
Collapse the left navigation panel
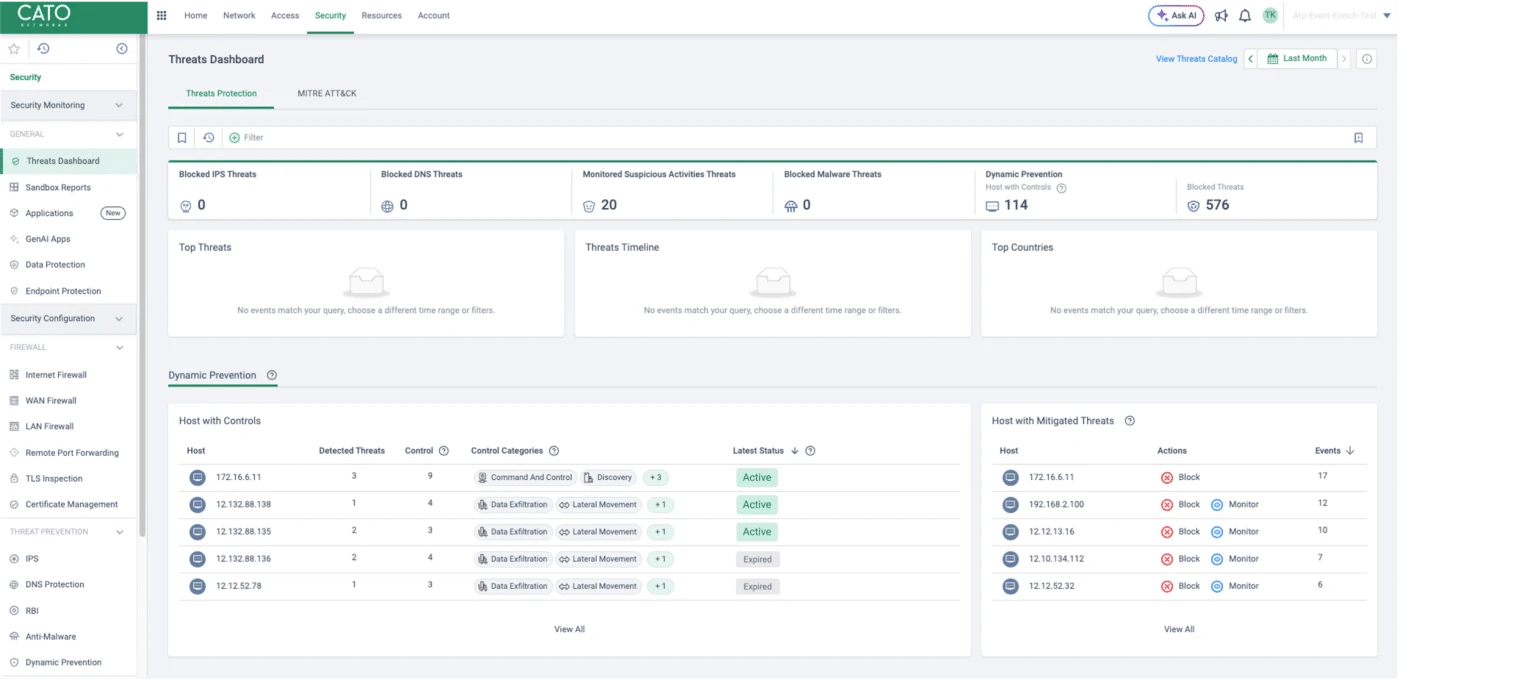coord(121,47)
